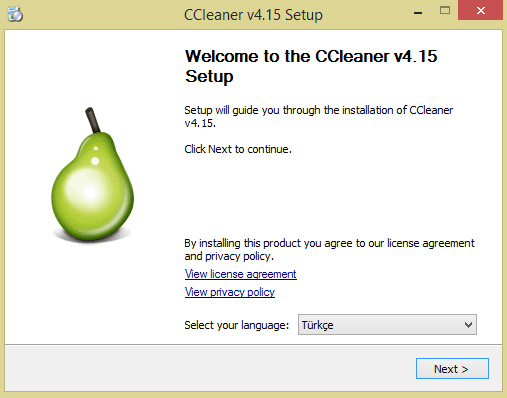
Task: Minimize the CCleaner Setup window
Action: [x=418, y=13]
